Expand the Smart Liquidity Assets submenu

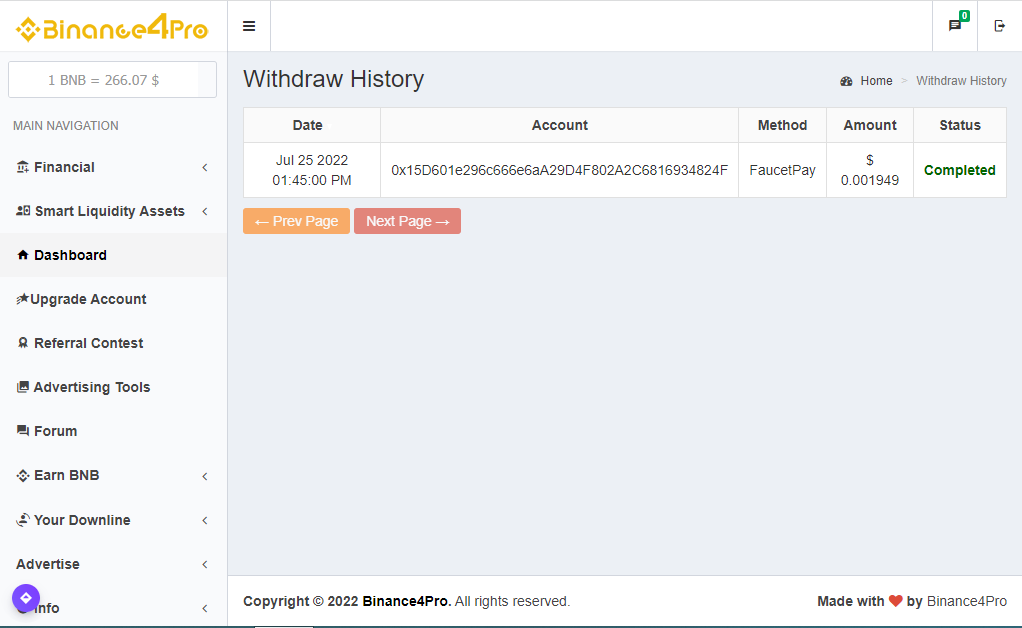pos(205,211)
